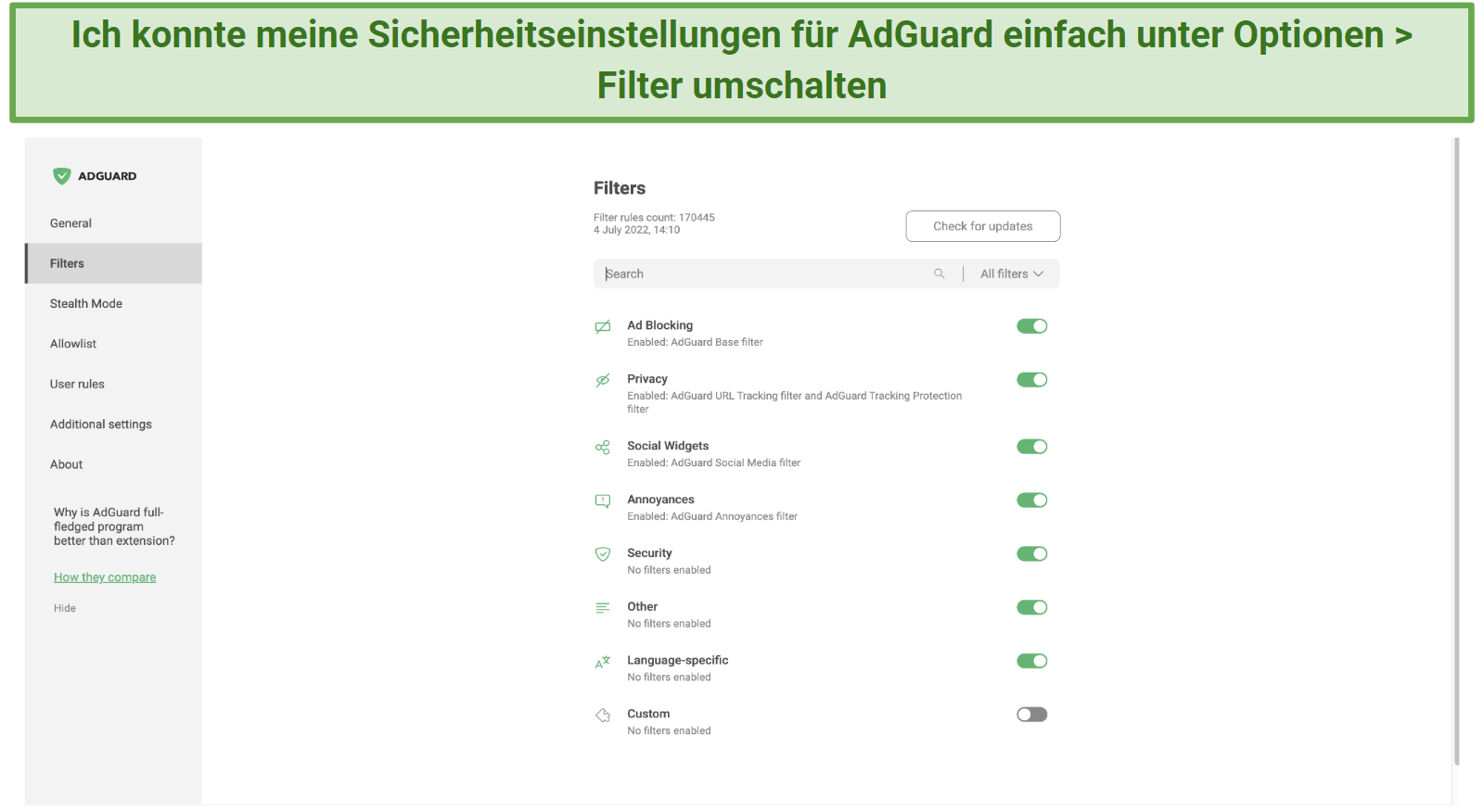Open the How they compare link
This screenshot has height=812, width=1484.
(x=105, y=577)
